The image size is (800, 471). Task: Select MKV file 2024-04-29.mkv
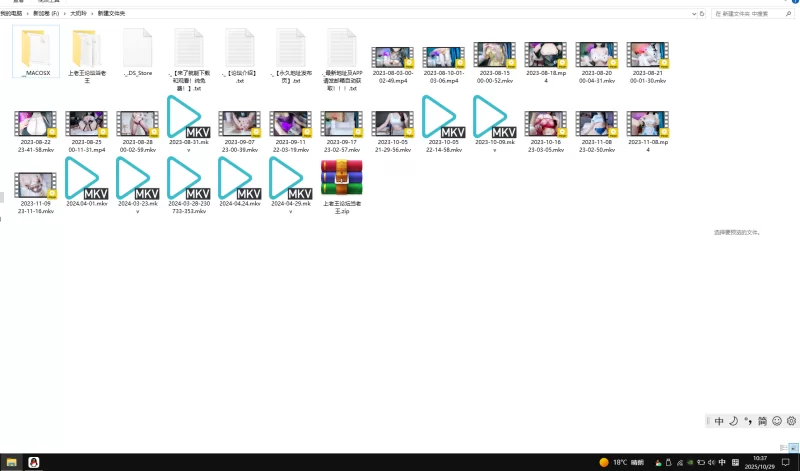291,185
